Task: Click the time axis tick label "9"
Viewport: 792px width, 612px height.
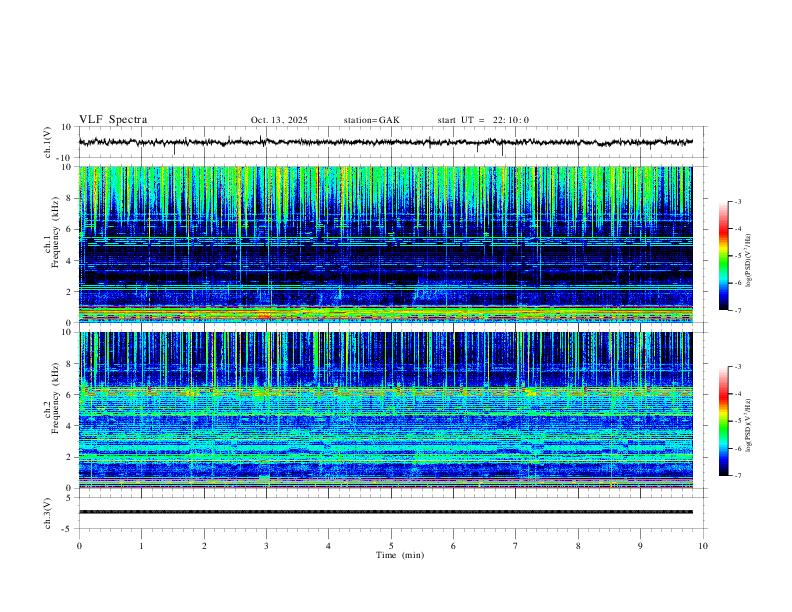Action: 640,546
